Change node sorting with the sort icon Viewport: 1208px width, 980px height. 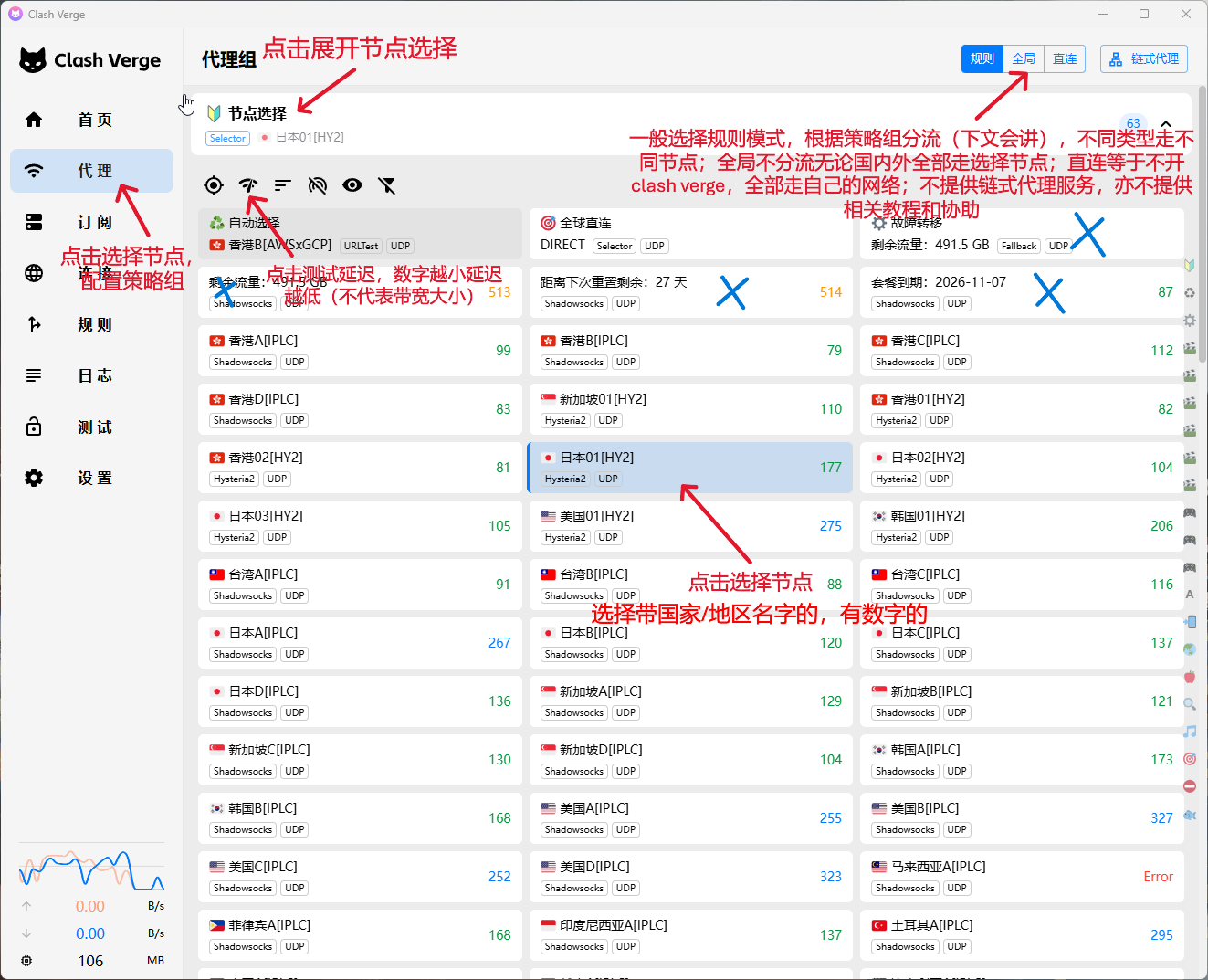283,185
